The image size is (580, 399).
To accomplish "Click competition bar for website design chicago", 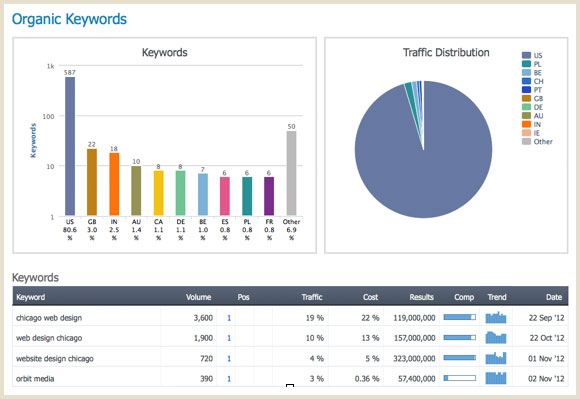I will pyautogui.click(x=460, y=358).
